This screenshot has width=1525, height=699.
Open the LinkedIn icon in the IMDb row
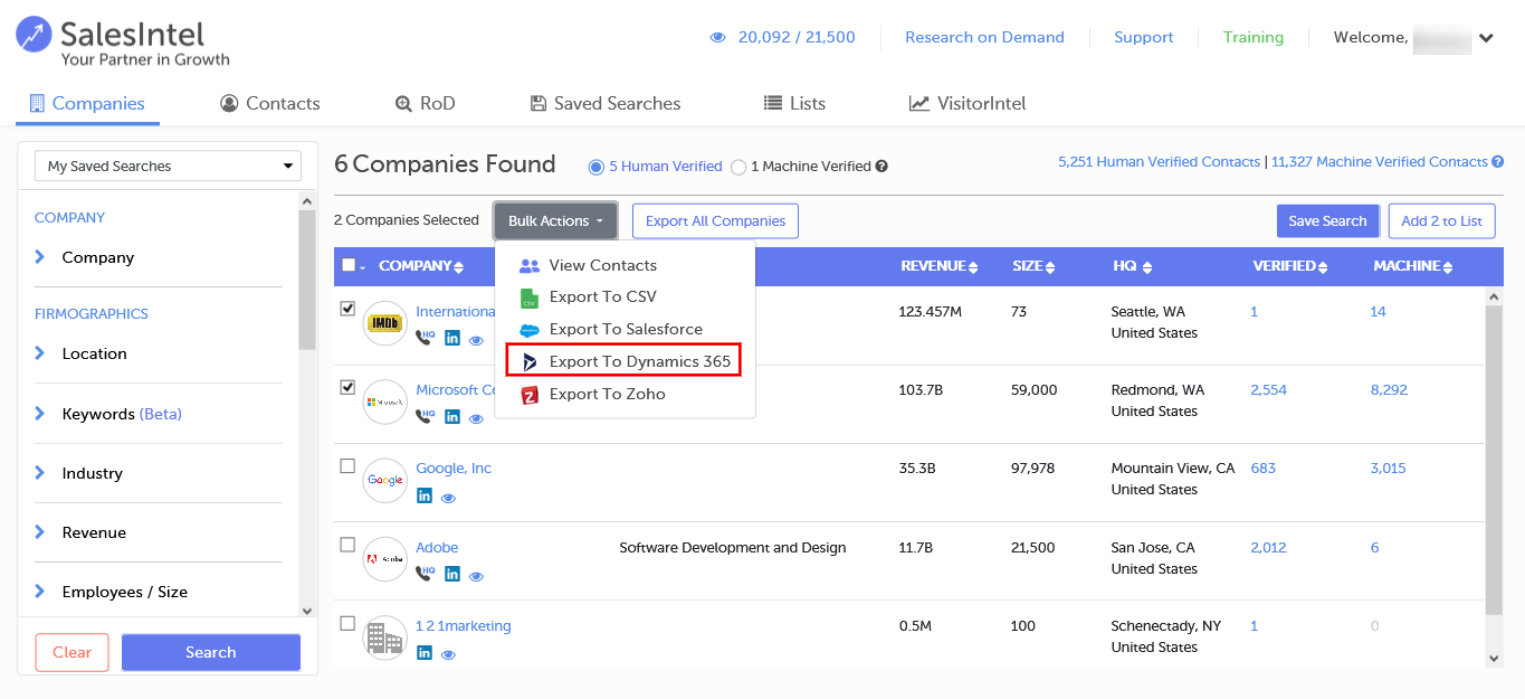pos(452,338)
